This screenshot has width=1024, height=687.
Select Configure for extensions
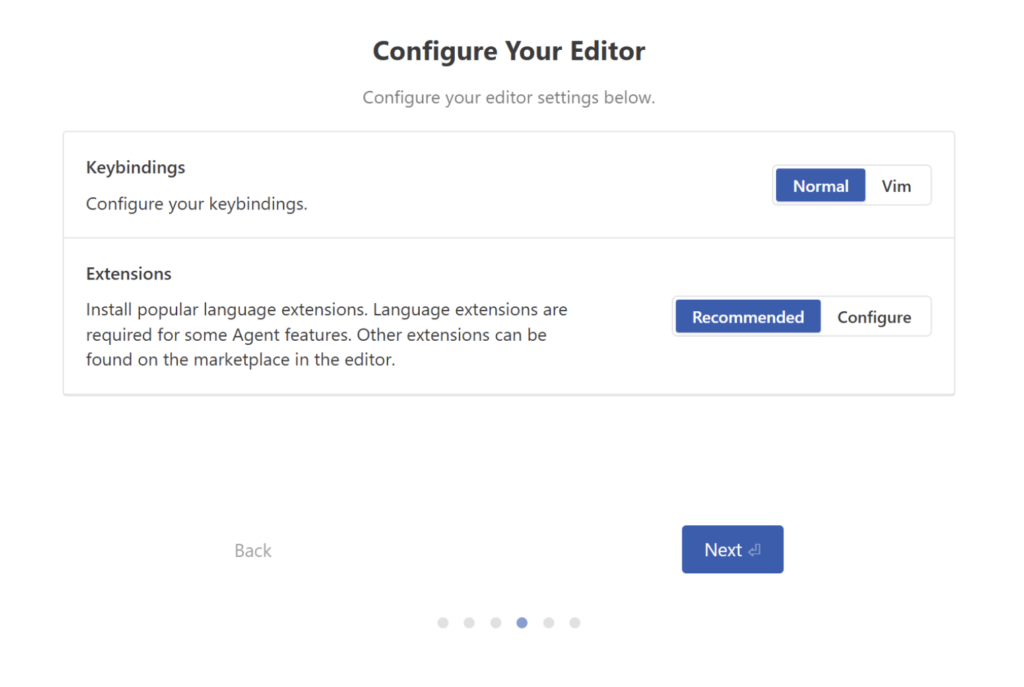pyautogui.click(x=874, y=317)
